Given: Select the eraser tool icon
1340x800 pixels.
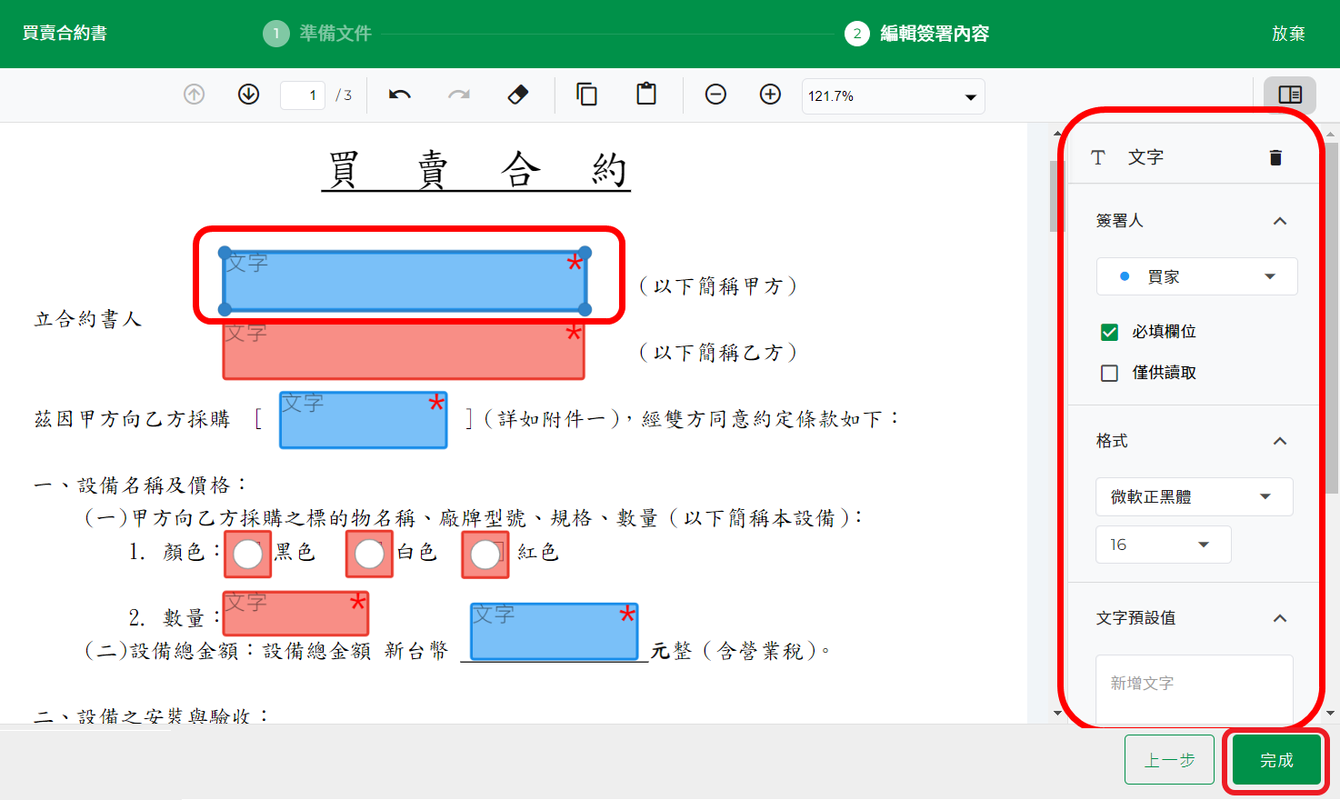Looking at the screenshot, I should pyautogui.click(x=518, y=95).
